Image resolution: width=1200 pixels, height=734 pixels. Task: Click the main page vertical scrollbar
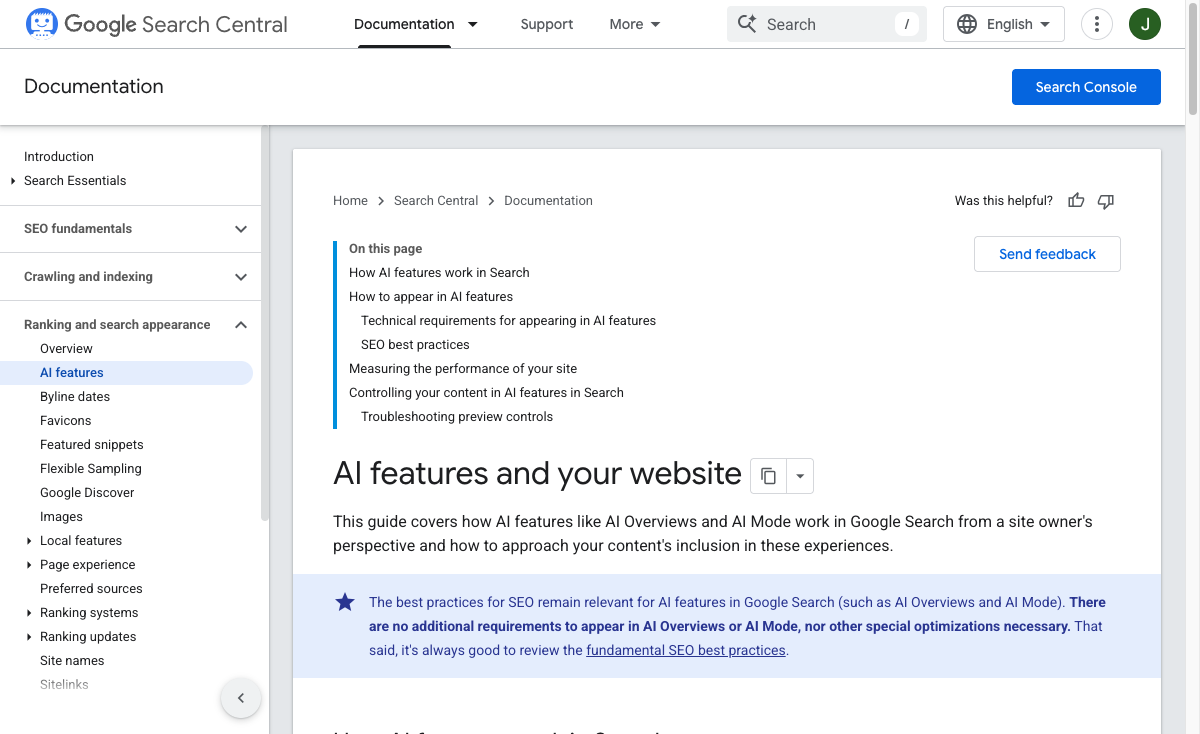pyautogui.click(x=1193, y=60)
